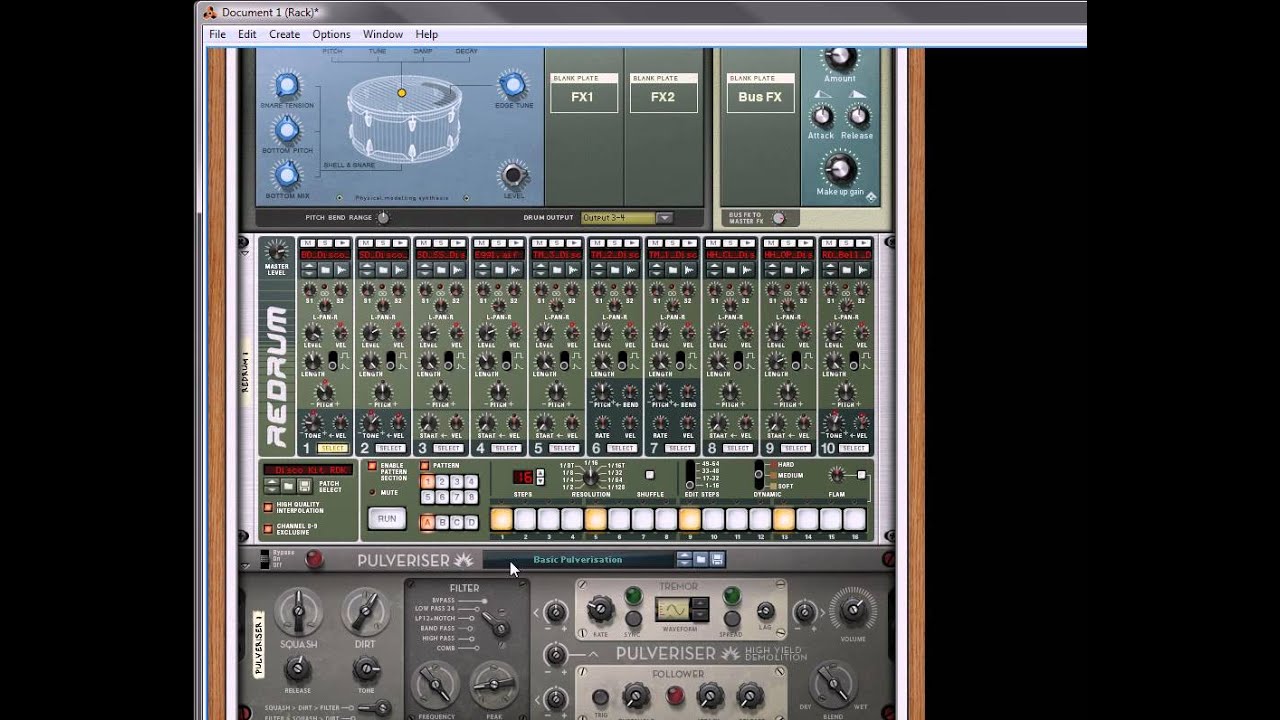
Task: Click the Bus FX to Master FX knob
Action: click(x=778, y=218)
